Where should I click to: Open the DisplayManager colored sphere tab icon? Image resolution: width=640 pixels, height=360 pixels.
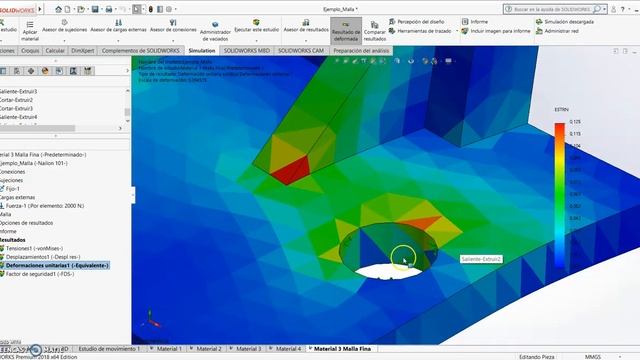click(45, 71)
